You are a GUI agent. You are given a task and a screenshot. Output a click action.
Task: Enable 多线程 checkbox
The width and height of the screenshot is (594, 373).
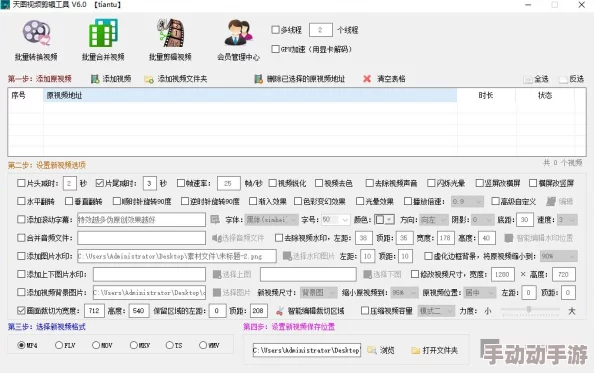coord(275,30)
